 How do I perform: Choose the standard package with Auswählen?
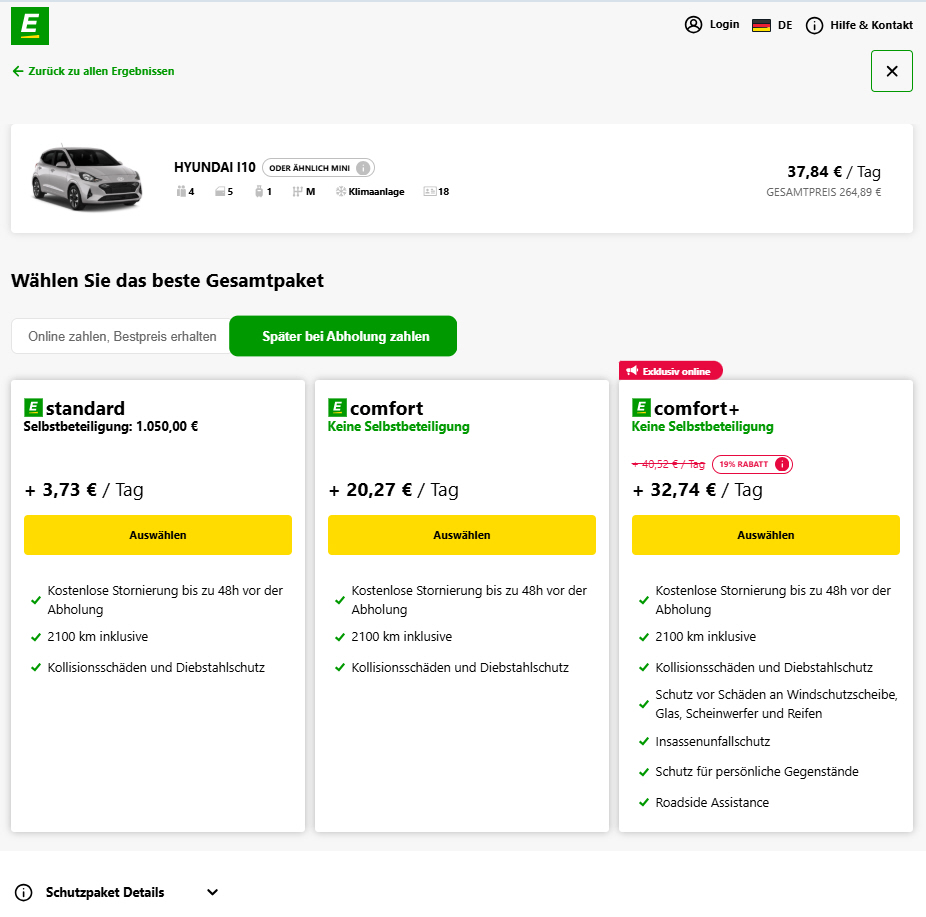[158, 535]
